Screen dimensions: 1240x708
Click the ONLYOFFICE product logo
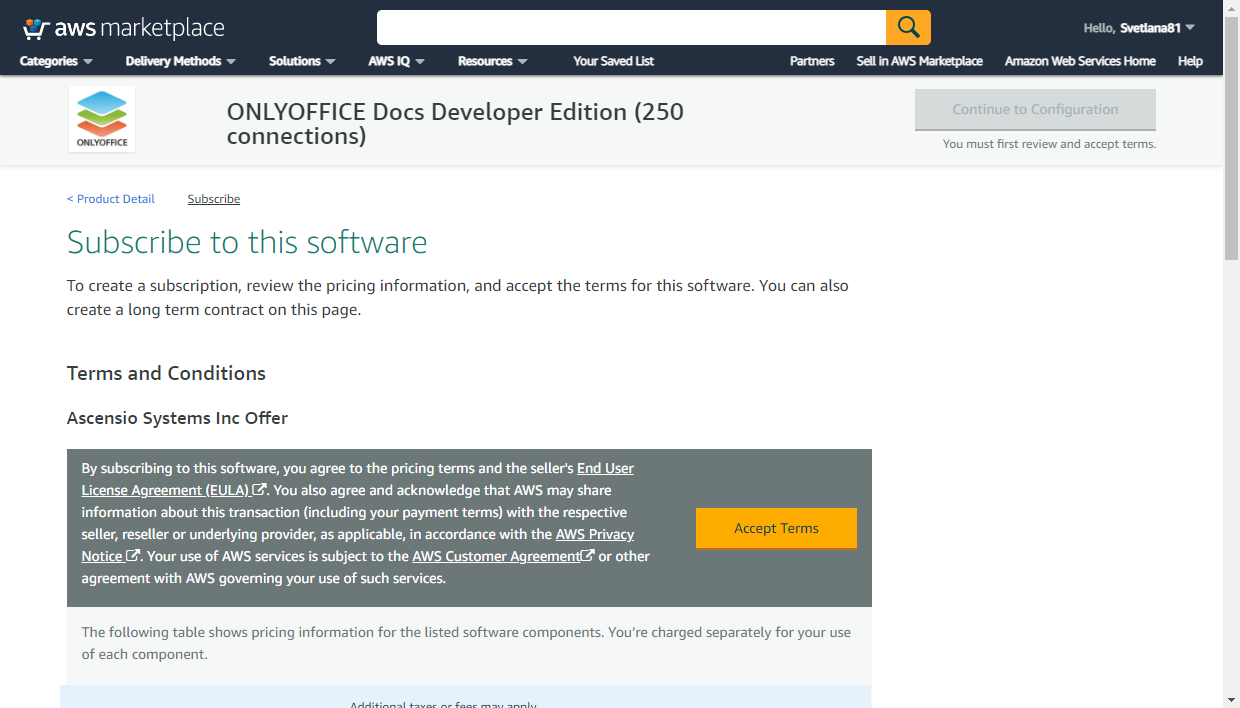pos(102,119)
